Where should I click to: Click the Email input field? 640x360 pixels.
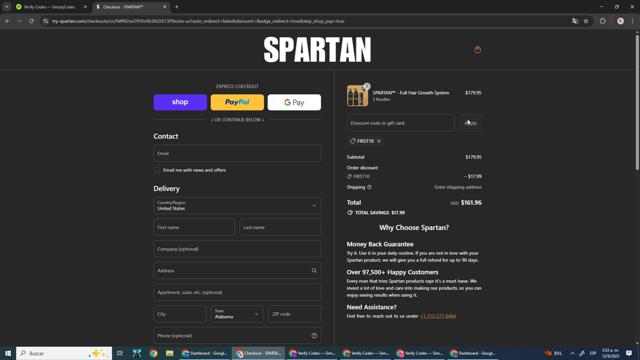click(237, 153)
